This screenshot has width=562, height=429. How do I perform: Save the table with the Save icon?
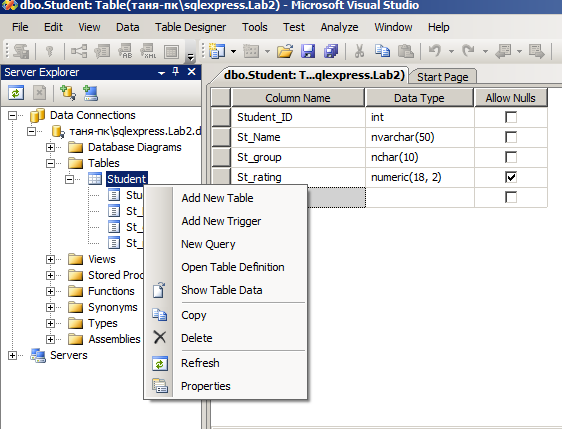pos(308,51)
